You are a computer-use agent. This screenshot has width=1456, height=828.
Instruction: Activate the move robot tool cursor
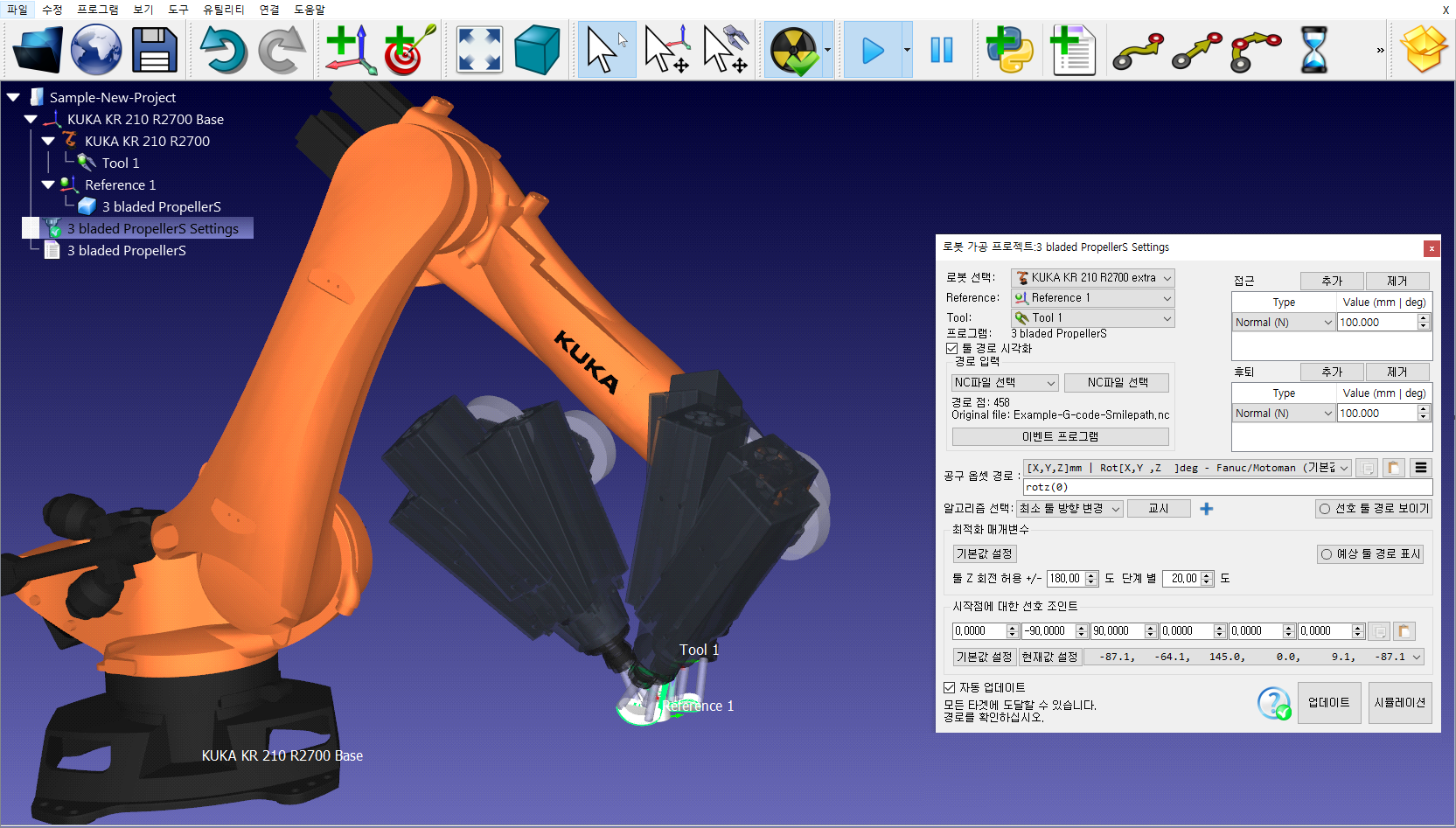tap(725, 50)
